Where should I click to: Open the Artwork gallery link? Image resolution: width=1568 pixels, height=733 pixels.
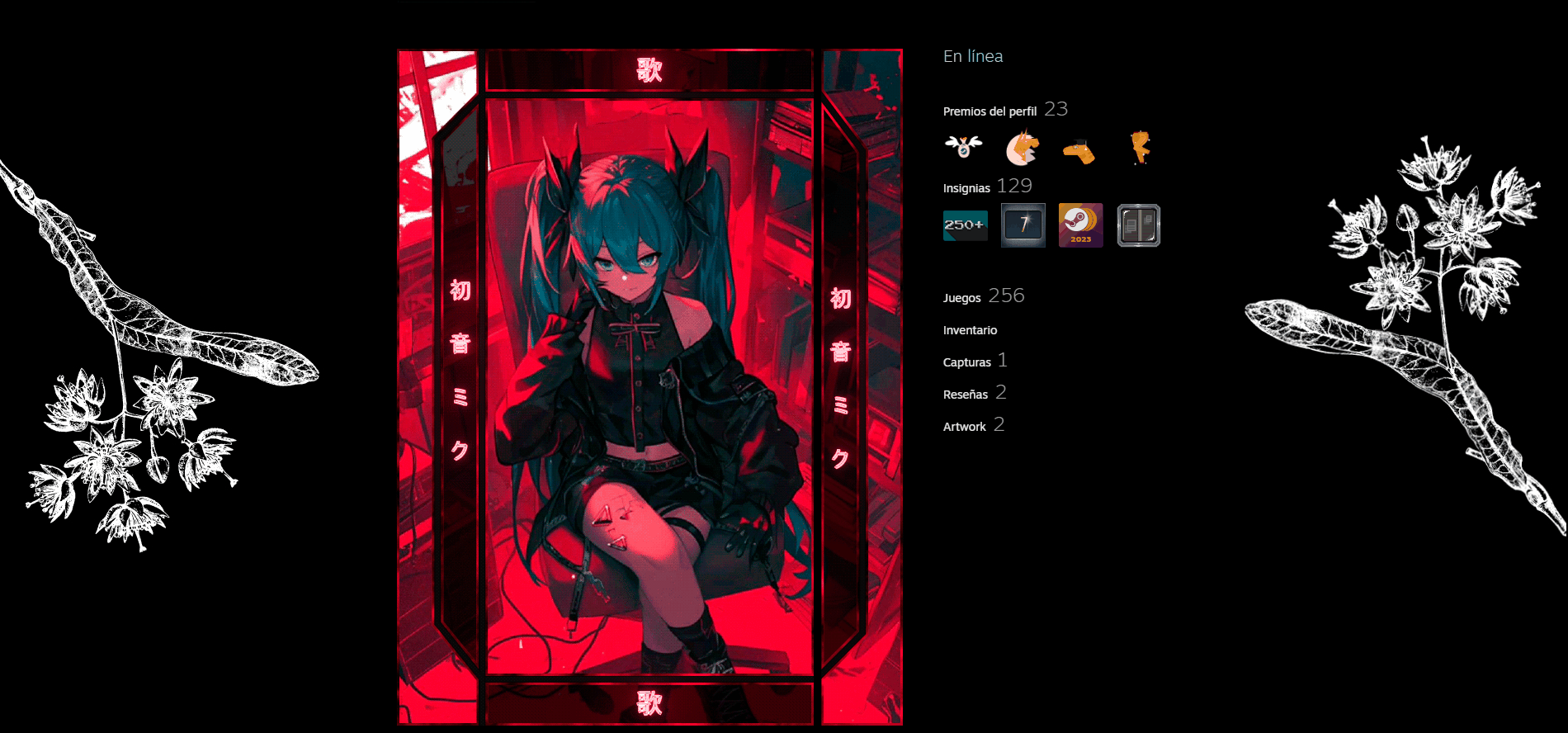tap(964, 427)
